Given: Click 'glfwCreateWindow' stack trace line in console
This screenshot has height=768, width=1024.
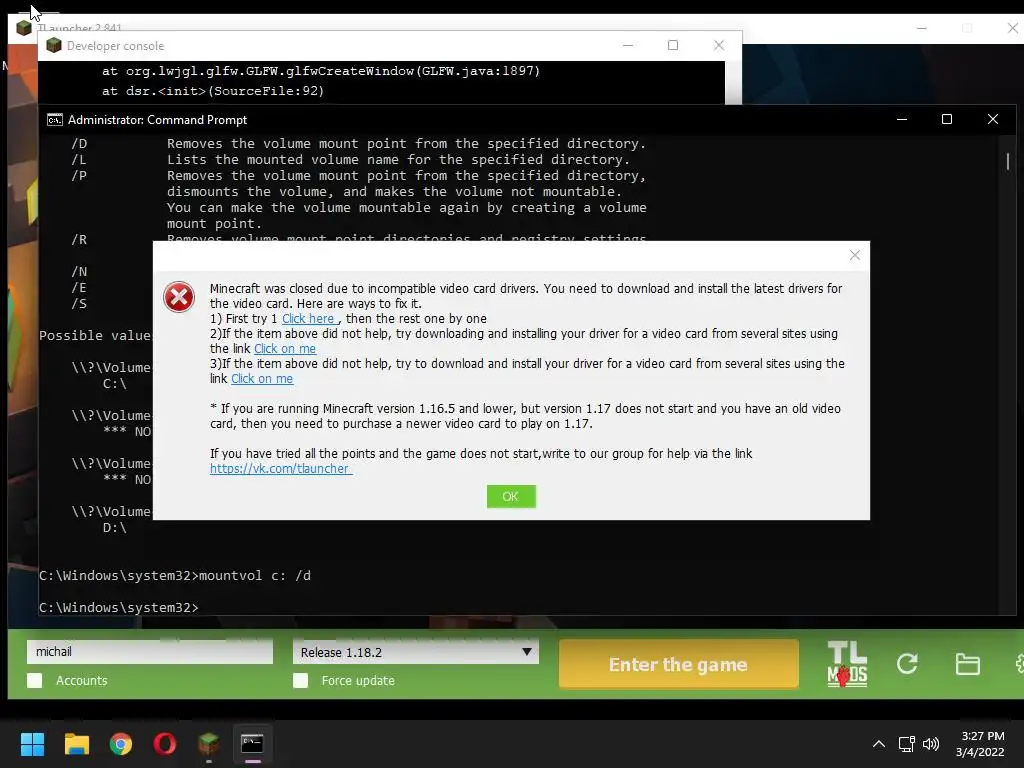Looking at the screenshot, I should point(321,71).
